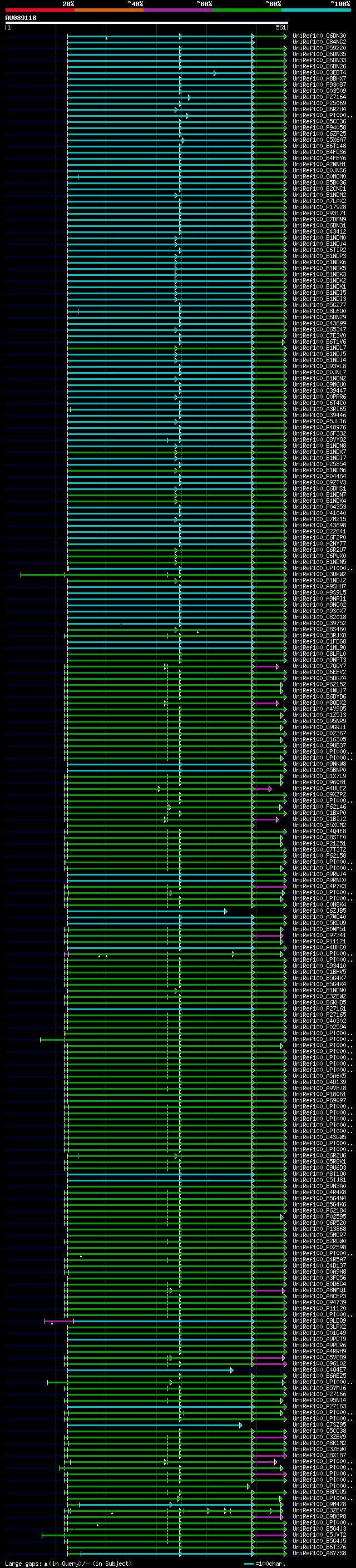Screen dimensions: 356x1568
Task: Click UniRef100_C5X6A7 hit name
Action: (x=319, y=140)
